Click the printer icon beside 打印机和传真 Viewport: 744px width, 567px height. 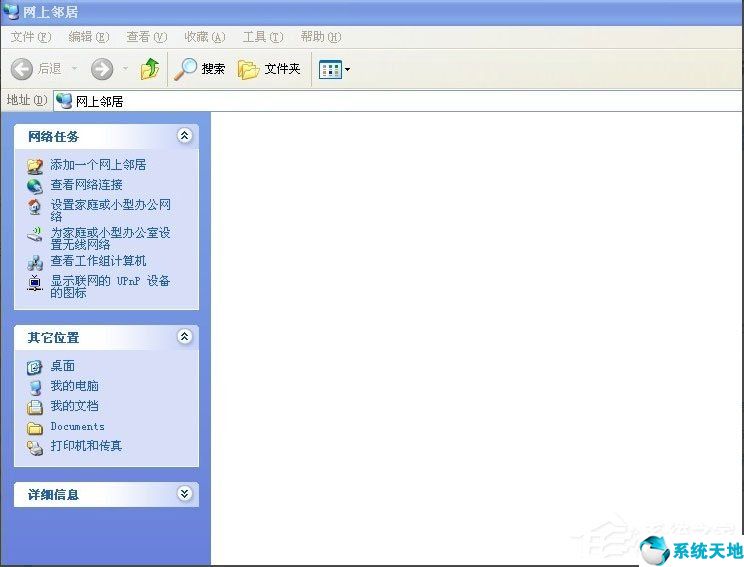(35, 447)
